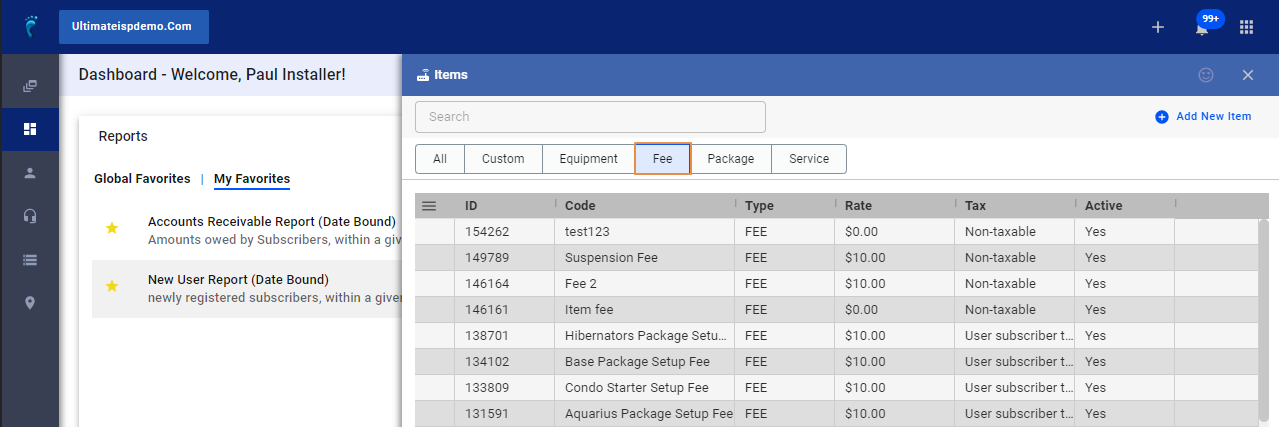
Task: Sort by Active column header
Action: (1125, 206)
